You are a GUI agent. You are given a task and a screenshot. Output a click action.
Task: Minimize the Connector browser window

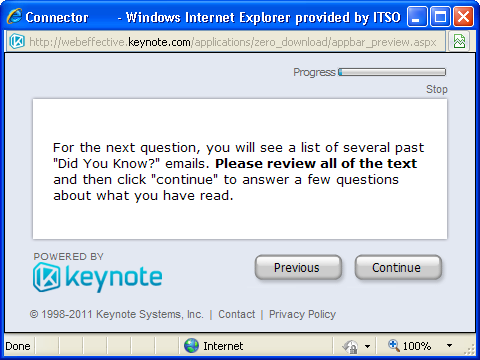point(417,17)
